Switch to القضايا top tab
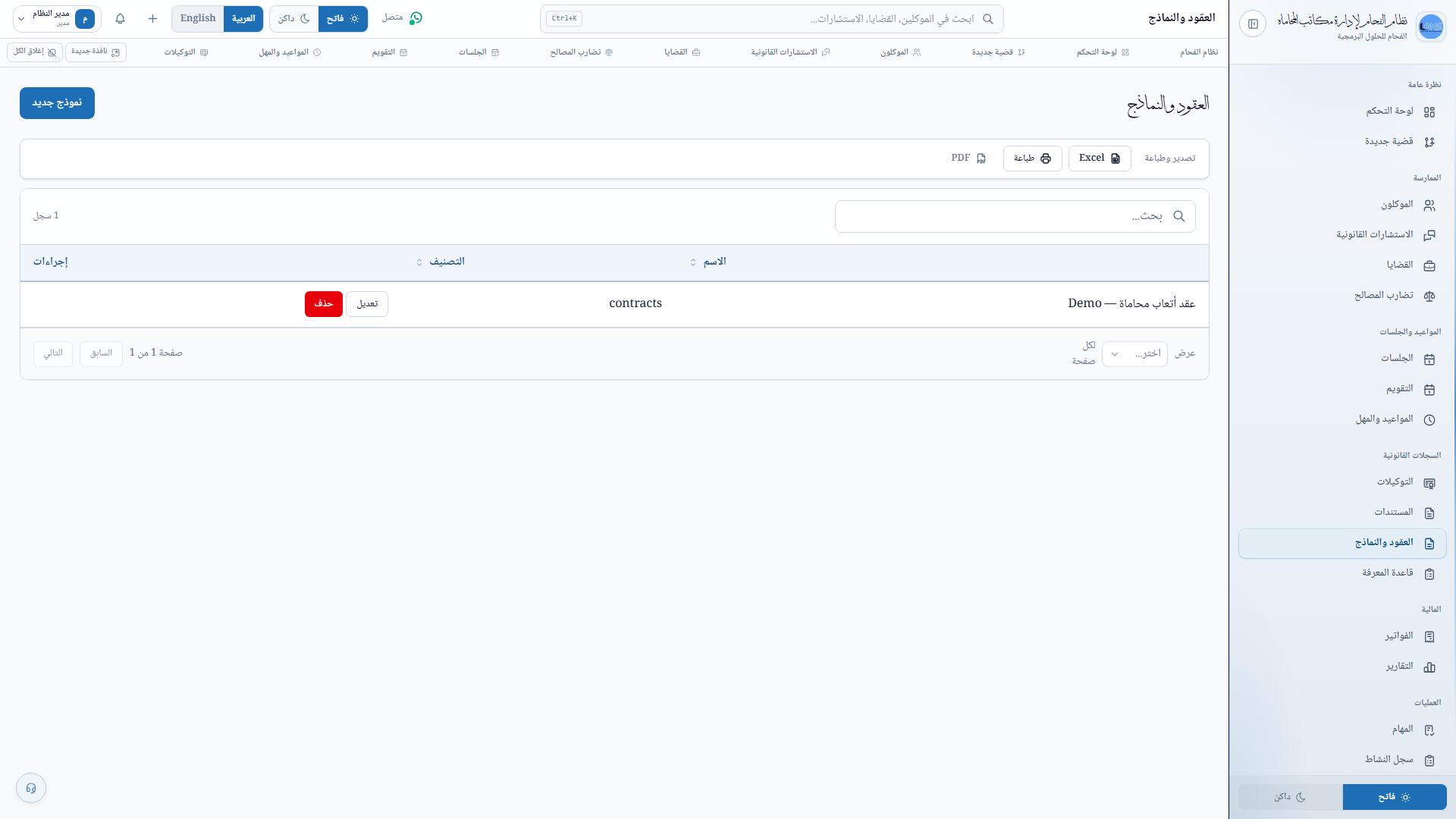This screenshot has width=1456, height=819. 682,52
